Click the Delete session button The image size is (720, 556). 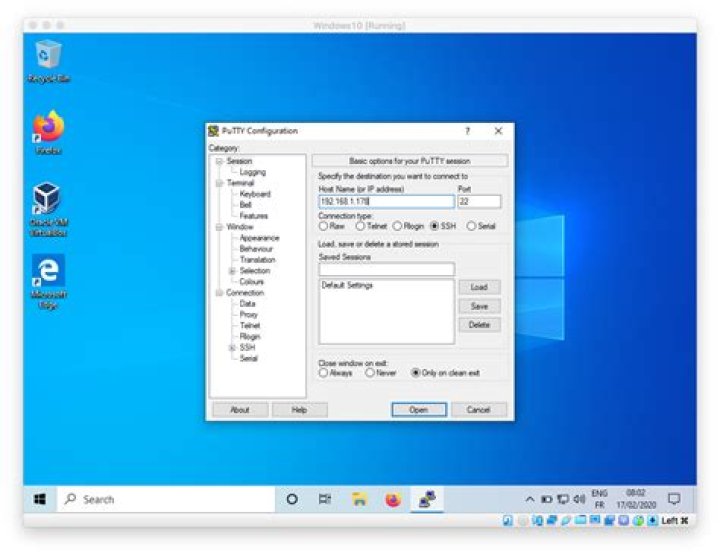479,325
